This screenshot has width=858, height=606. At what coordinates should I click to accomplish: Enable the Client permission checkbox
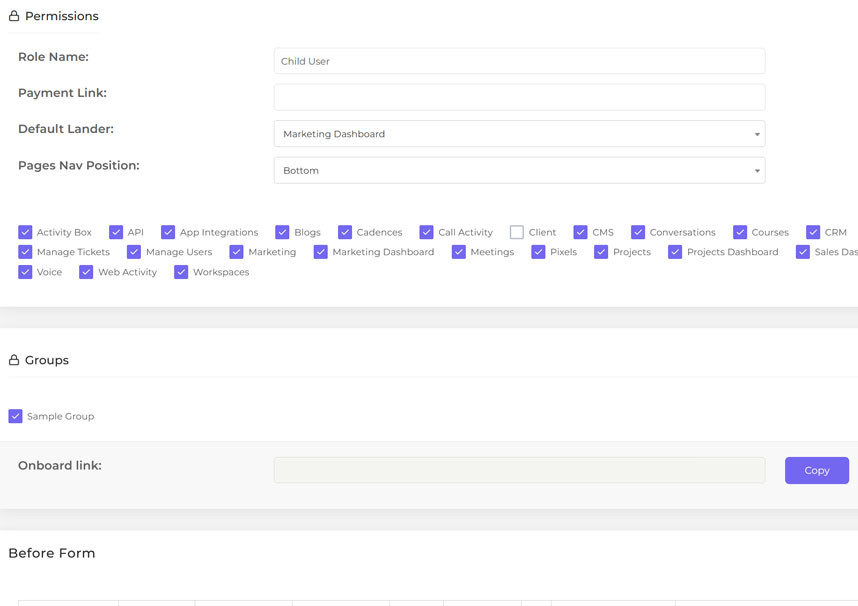coord(516,231)
